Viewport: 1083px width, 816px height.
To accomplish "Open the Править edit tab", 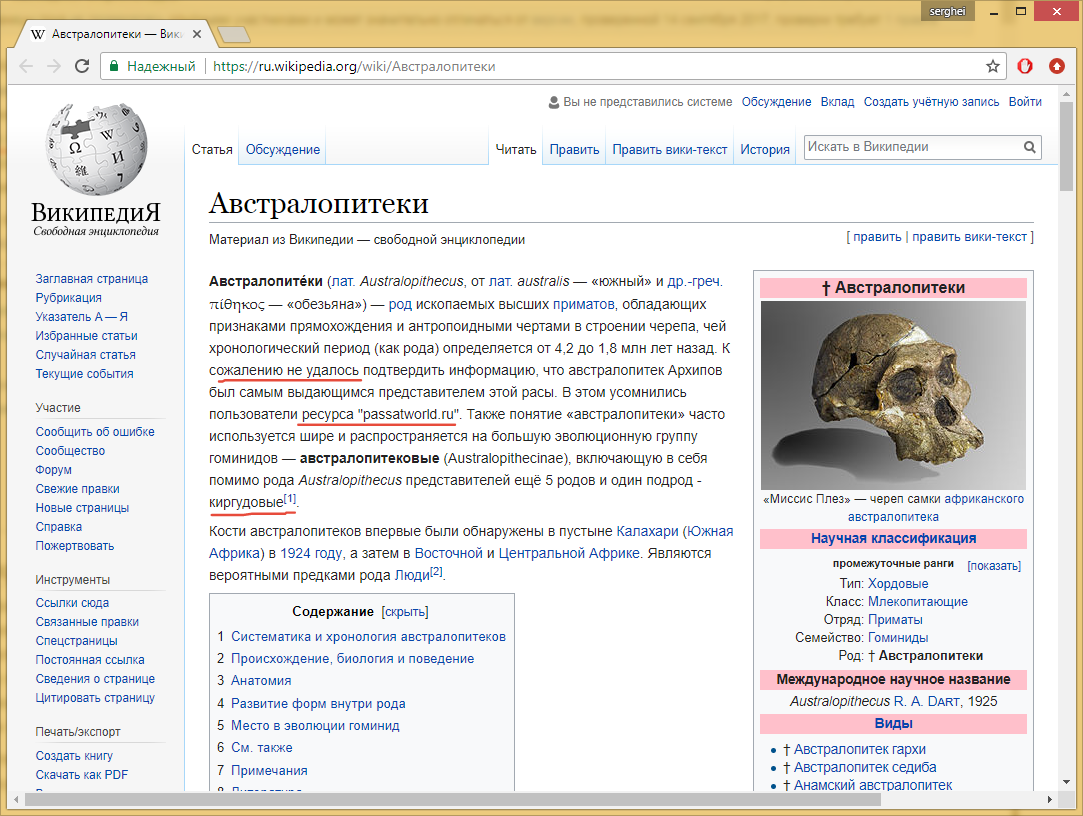I will [574, 150].
